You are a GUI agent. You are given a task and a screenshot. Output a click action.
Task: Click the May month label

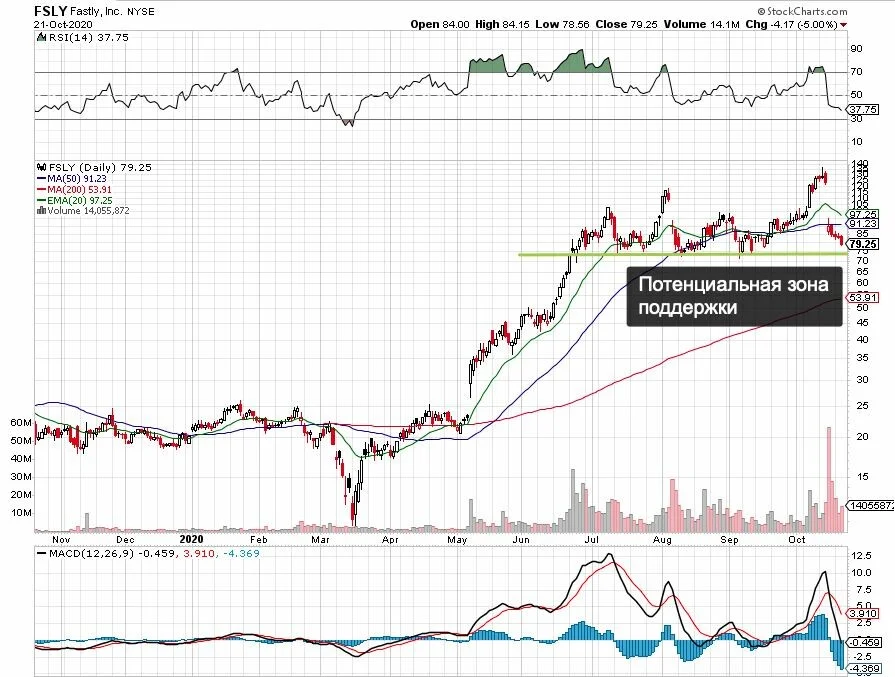pos(457,539)
